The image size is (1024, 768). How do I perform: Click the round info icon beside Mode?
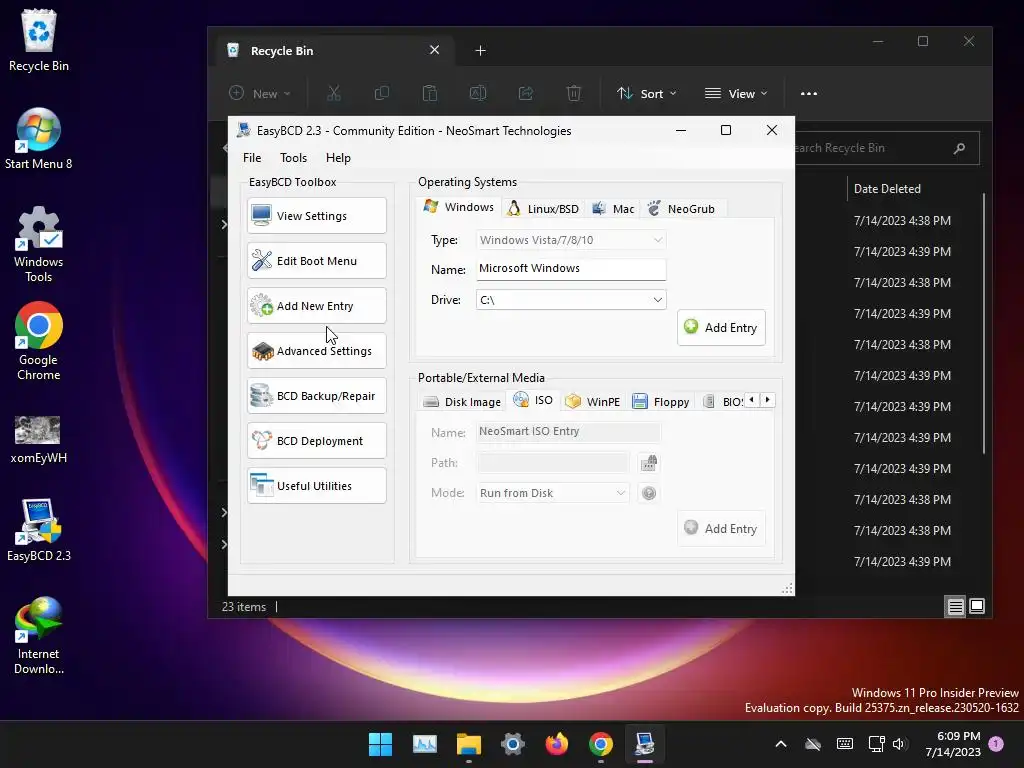[x=648, y=493]
